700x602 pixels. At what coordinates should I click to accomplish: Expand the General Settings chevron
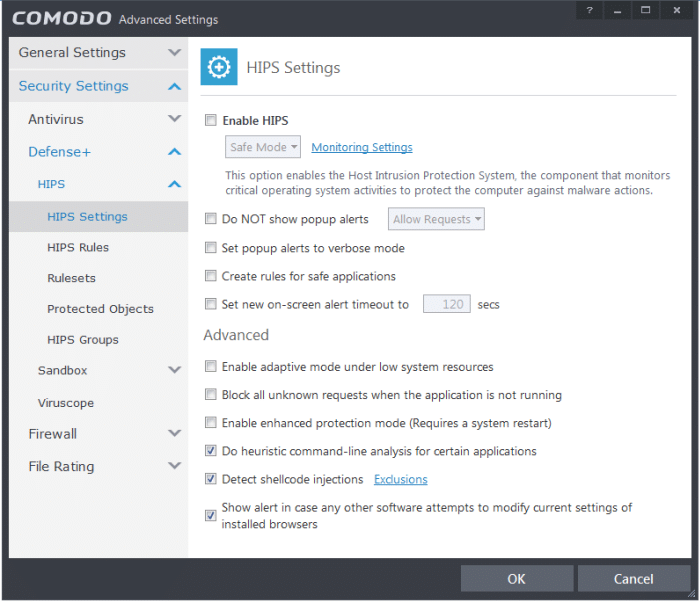(x=175, y=53)
